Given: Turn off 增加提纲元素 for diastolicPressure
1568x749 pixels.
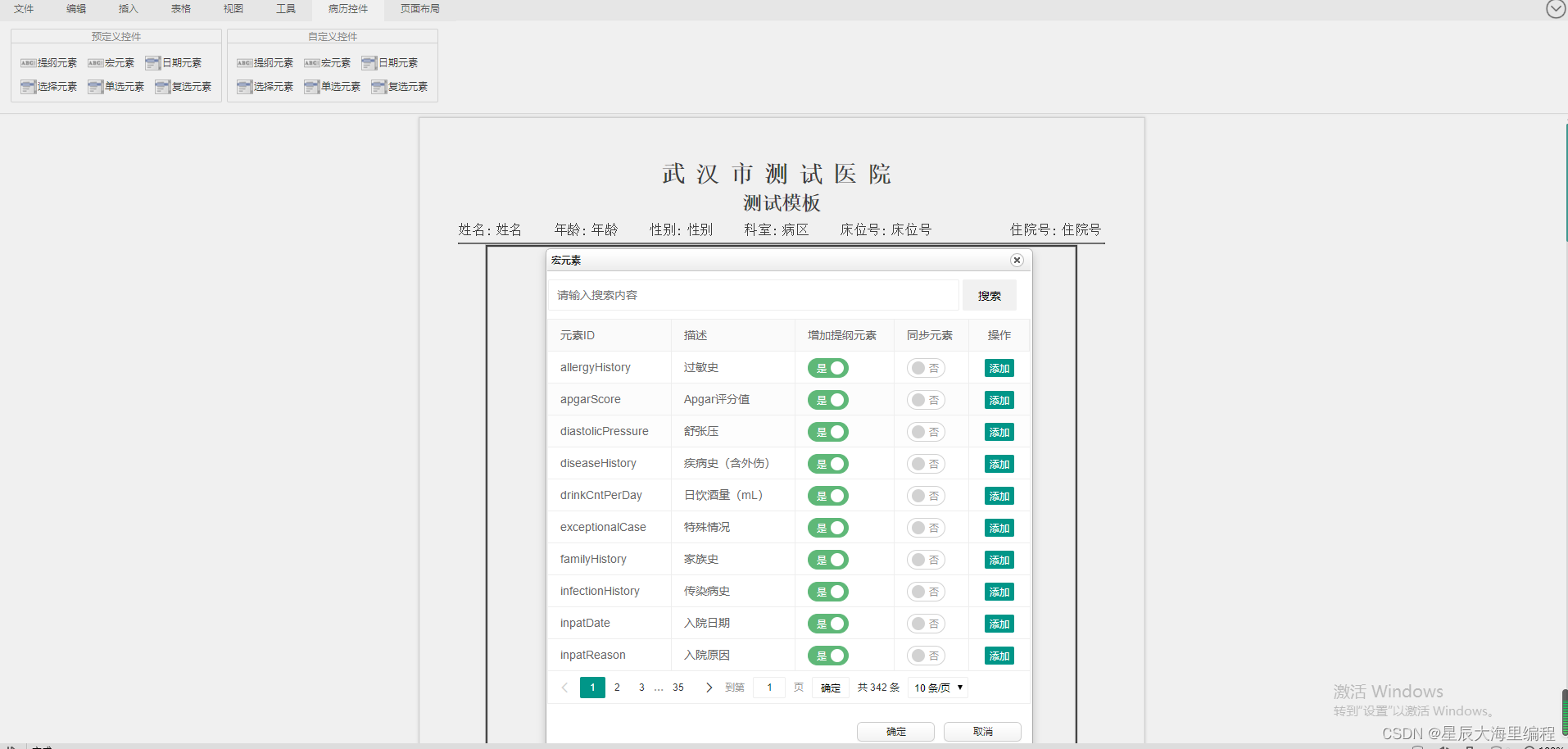Looking at the screenshot, I should (828, 432).
